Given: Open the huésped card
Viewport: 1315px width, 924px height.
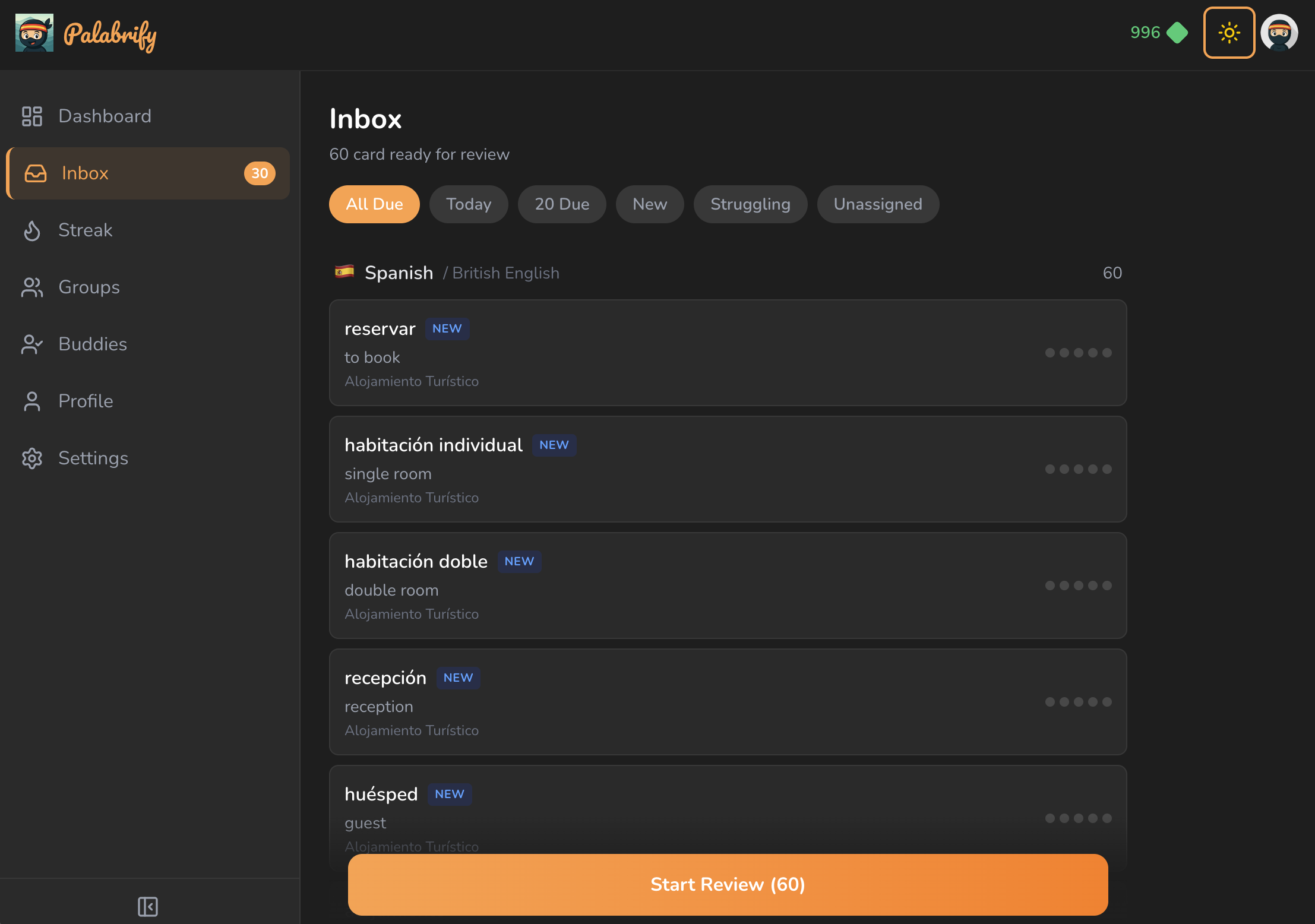Looking at the screenshot, I should pyautogui.click(x=728, y=810).
